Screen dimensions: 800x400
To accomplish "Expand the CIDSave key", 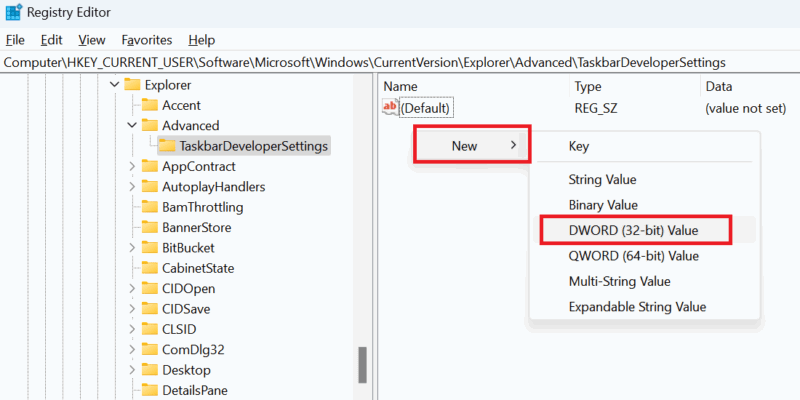I will tap(132, 309).
